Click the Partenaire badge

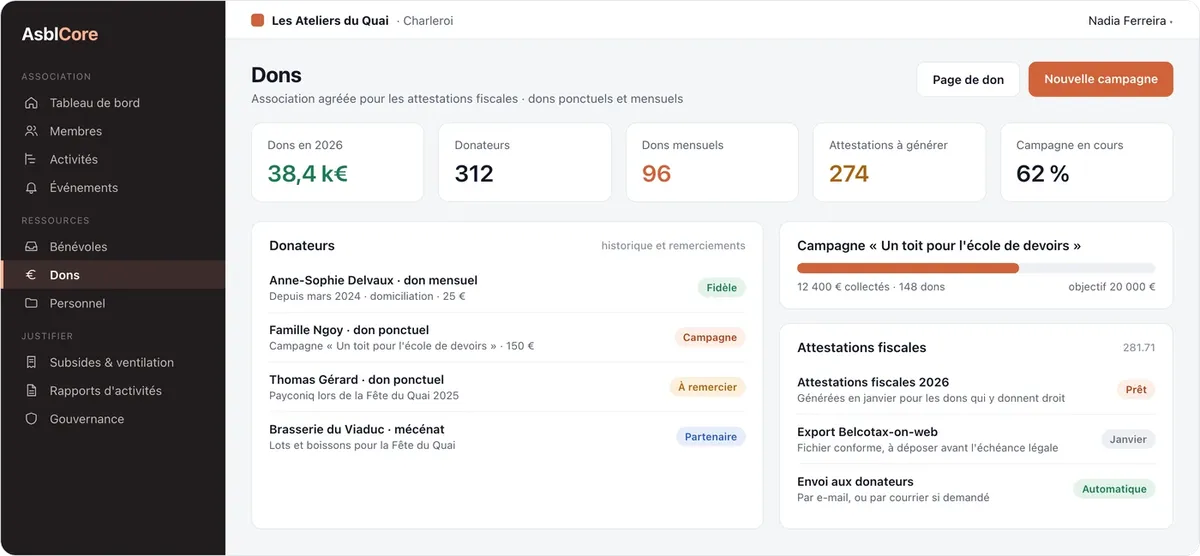click(711, 437)
